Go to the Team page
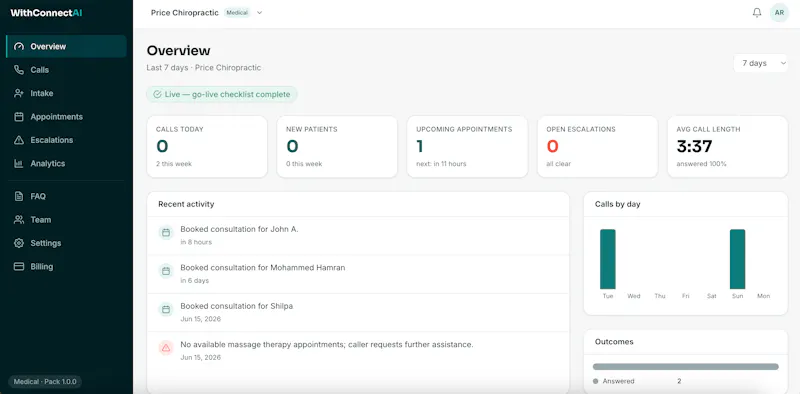 point(66,220)
